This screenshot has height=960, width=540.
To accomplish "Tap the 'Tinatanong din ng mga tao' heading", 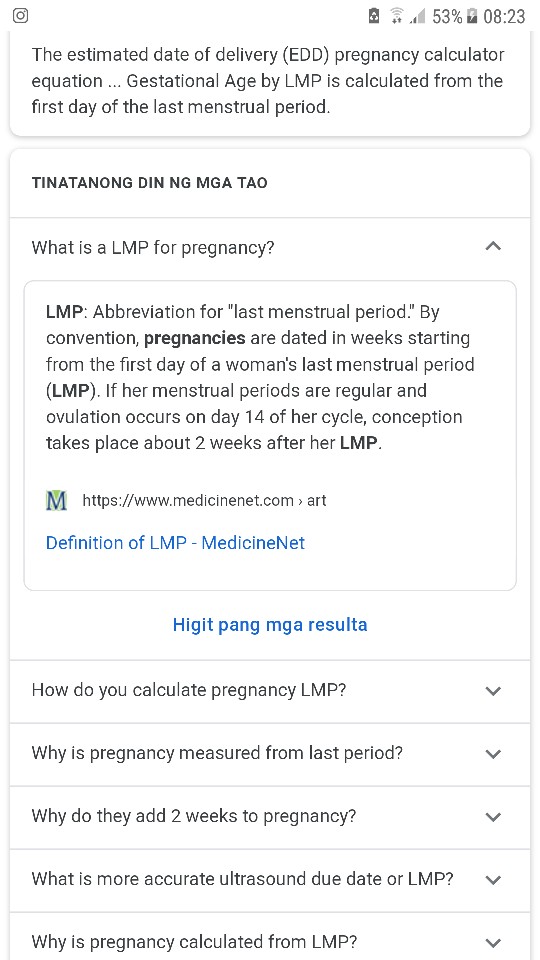I will 149,182.
